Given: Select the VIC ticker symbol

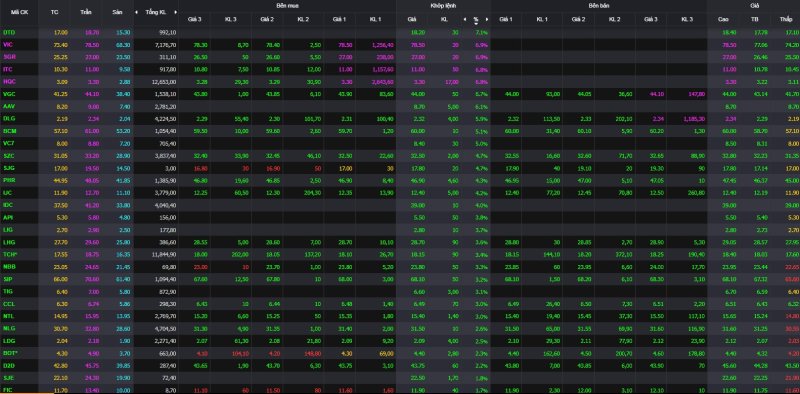Looking at the screenshot, I should tap(8, 44).
